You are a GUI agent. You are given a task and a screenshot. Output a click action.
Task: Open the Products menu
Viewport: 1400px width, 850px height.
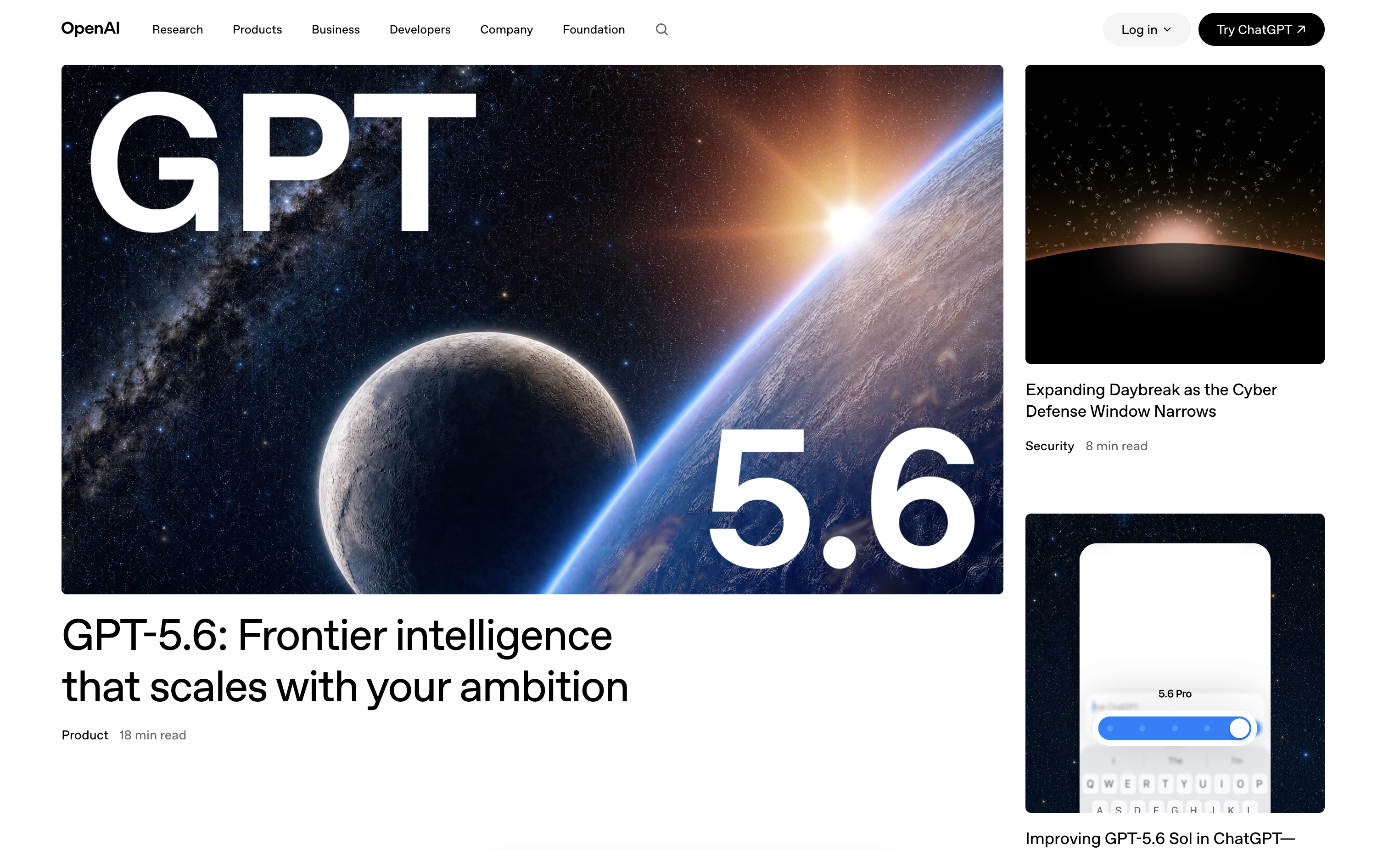(x=257, y=29)
